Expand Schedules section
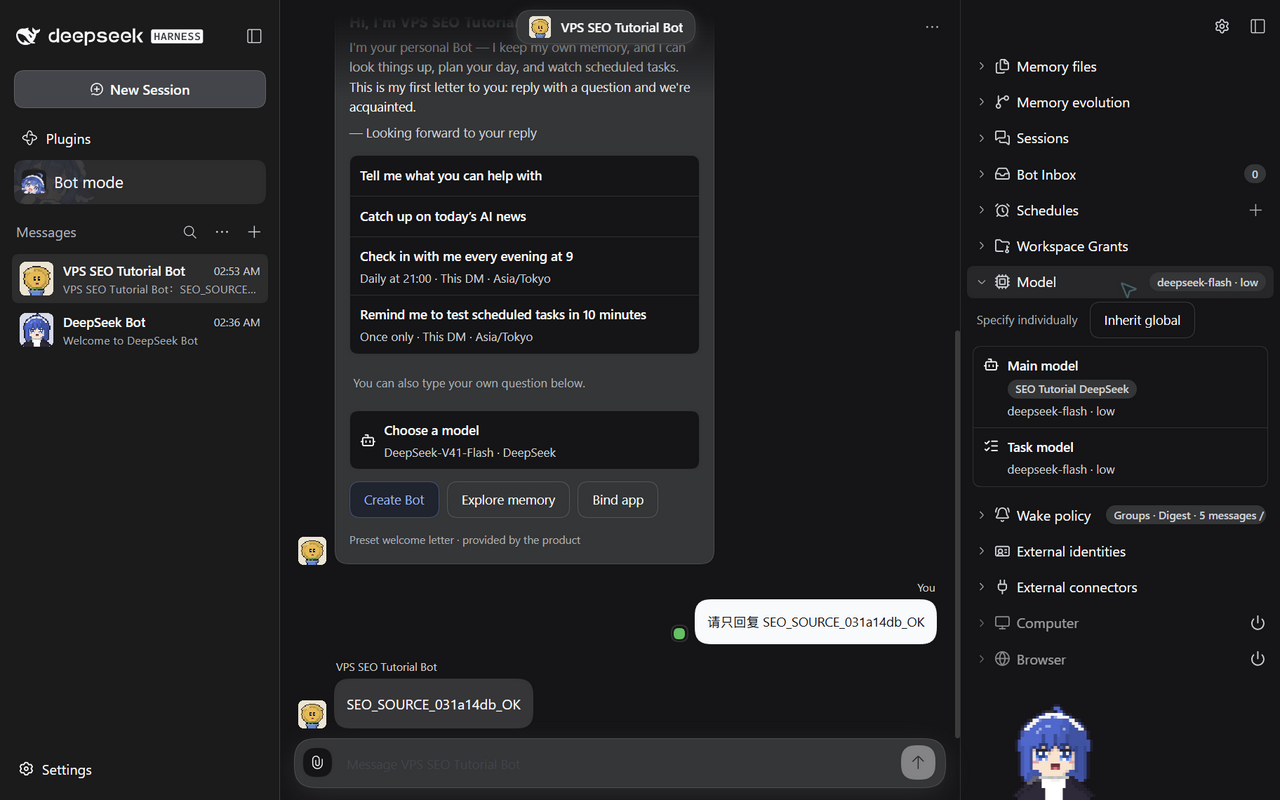Viewport: 1280px width, 800px height. pos(1120,210)
